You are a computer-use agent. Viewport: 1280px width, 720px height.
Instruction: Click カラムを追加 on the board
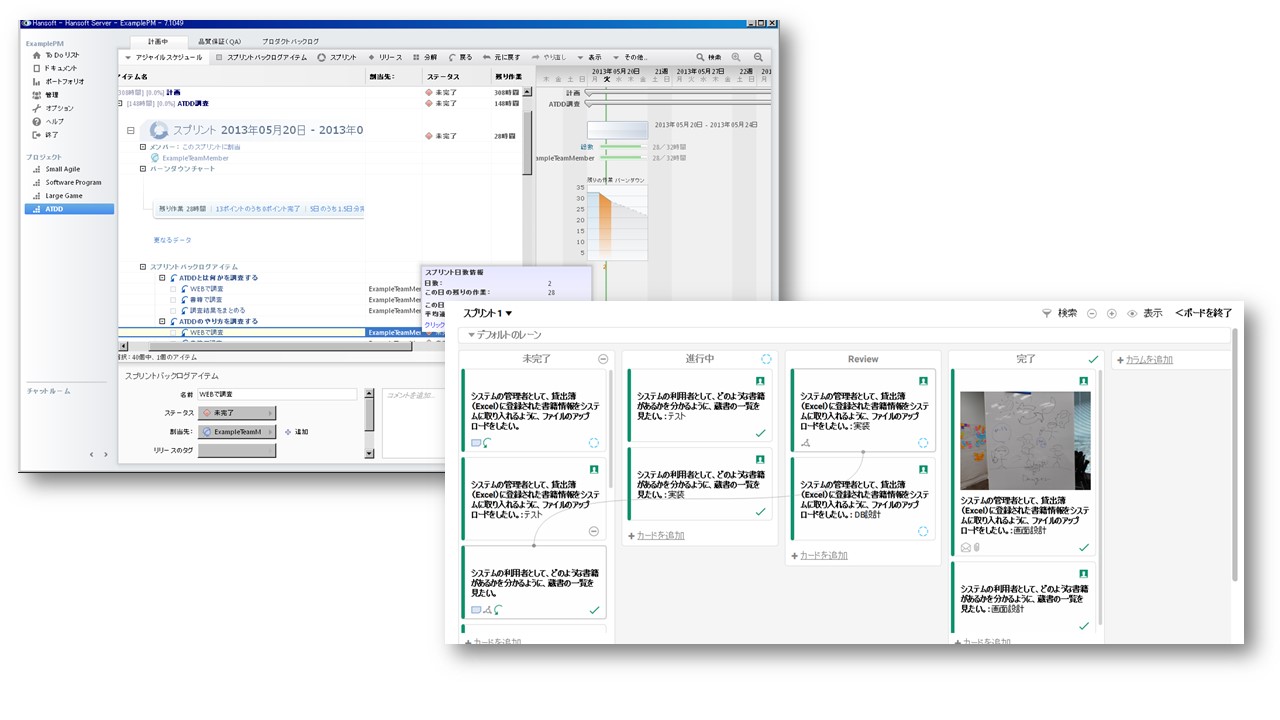point(1145,360)
